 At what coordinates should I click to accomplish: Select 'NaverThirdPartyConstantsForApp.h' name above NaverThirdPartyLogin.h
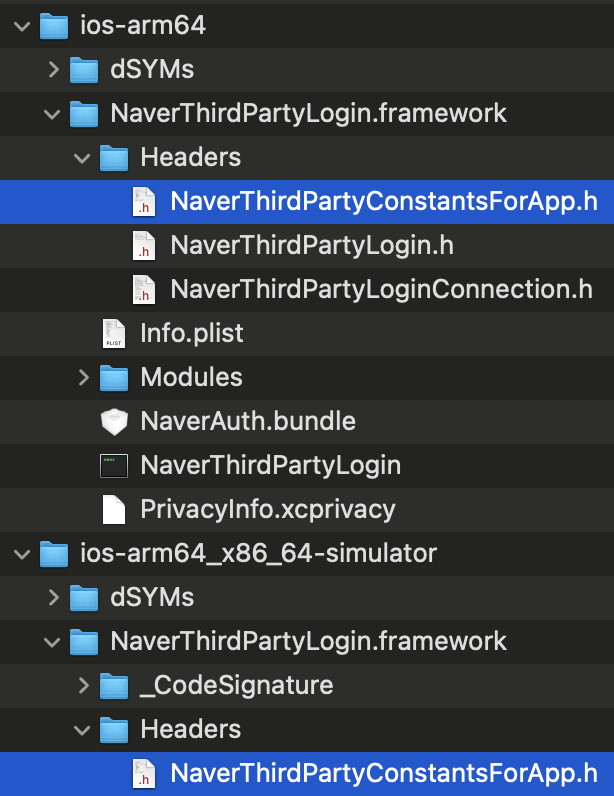[384, 202]
